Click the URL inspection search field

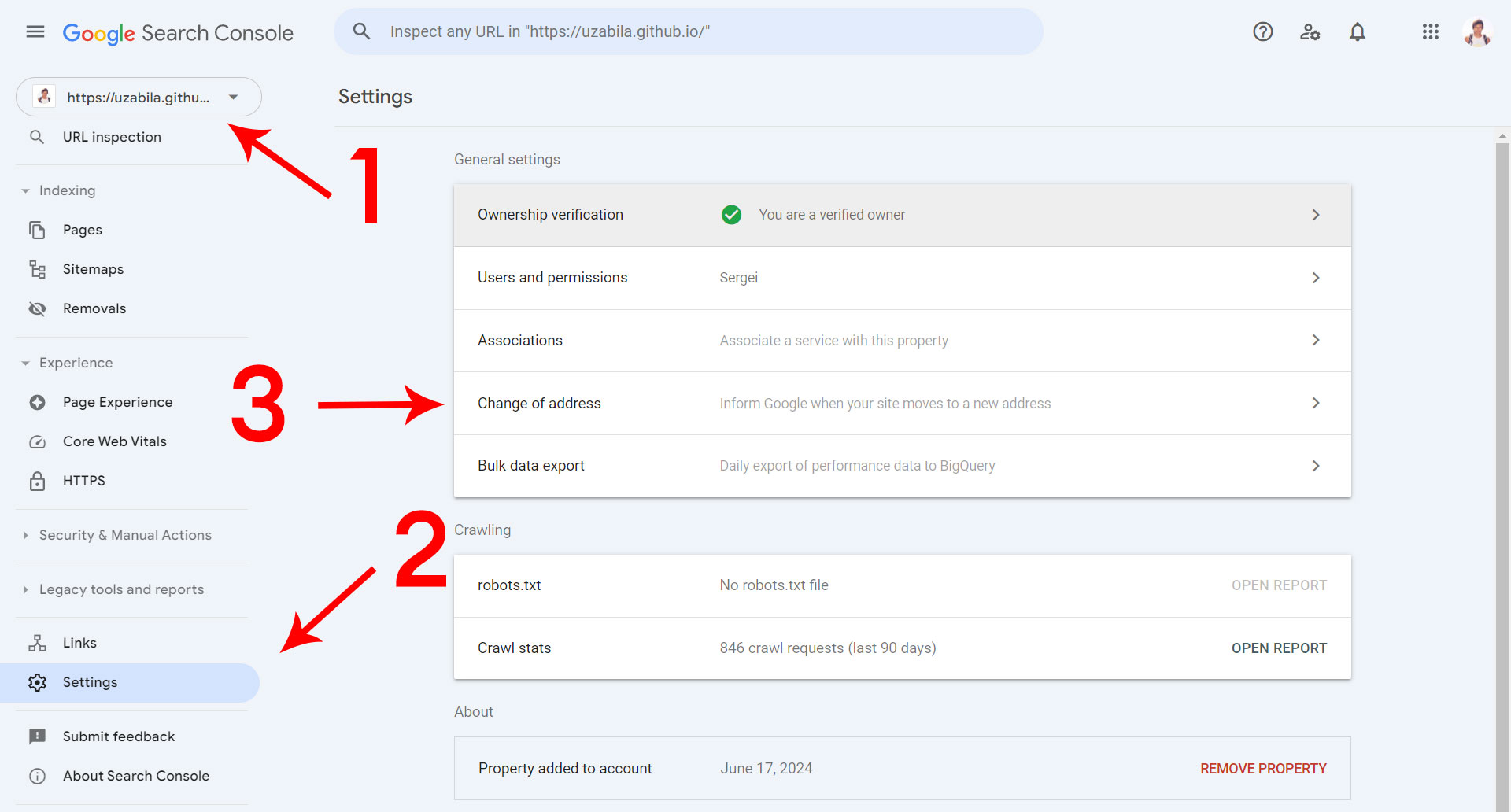pos(689,31)
